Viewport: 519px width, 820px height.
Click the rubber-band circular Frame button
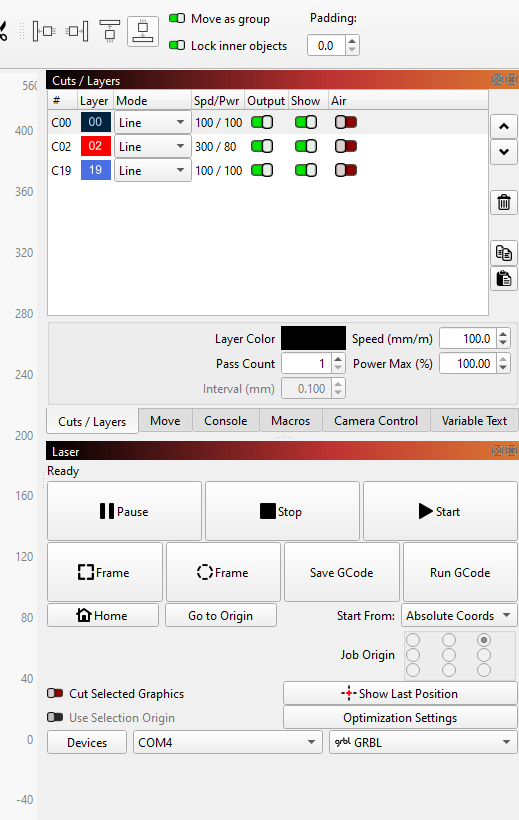(x=223, y=572)
